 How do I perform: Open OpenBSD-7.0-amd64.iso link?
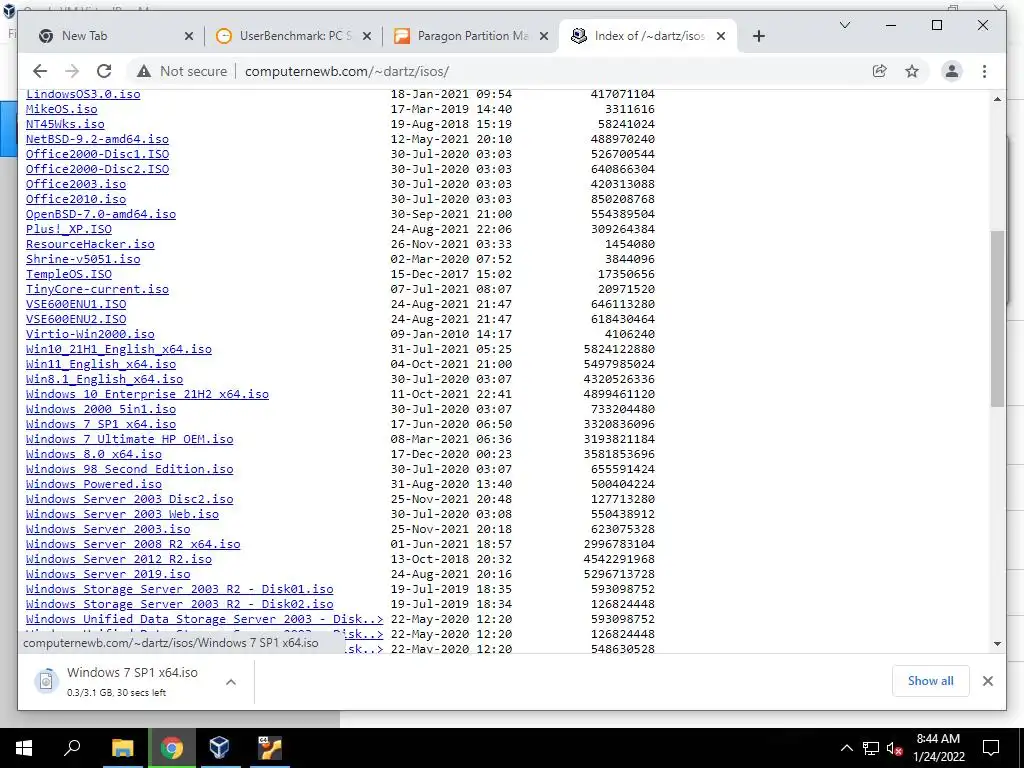[x=101, y=214]
